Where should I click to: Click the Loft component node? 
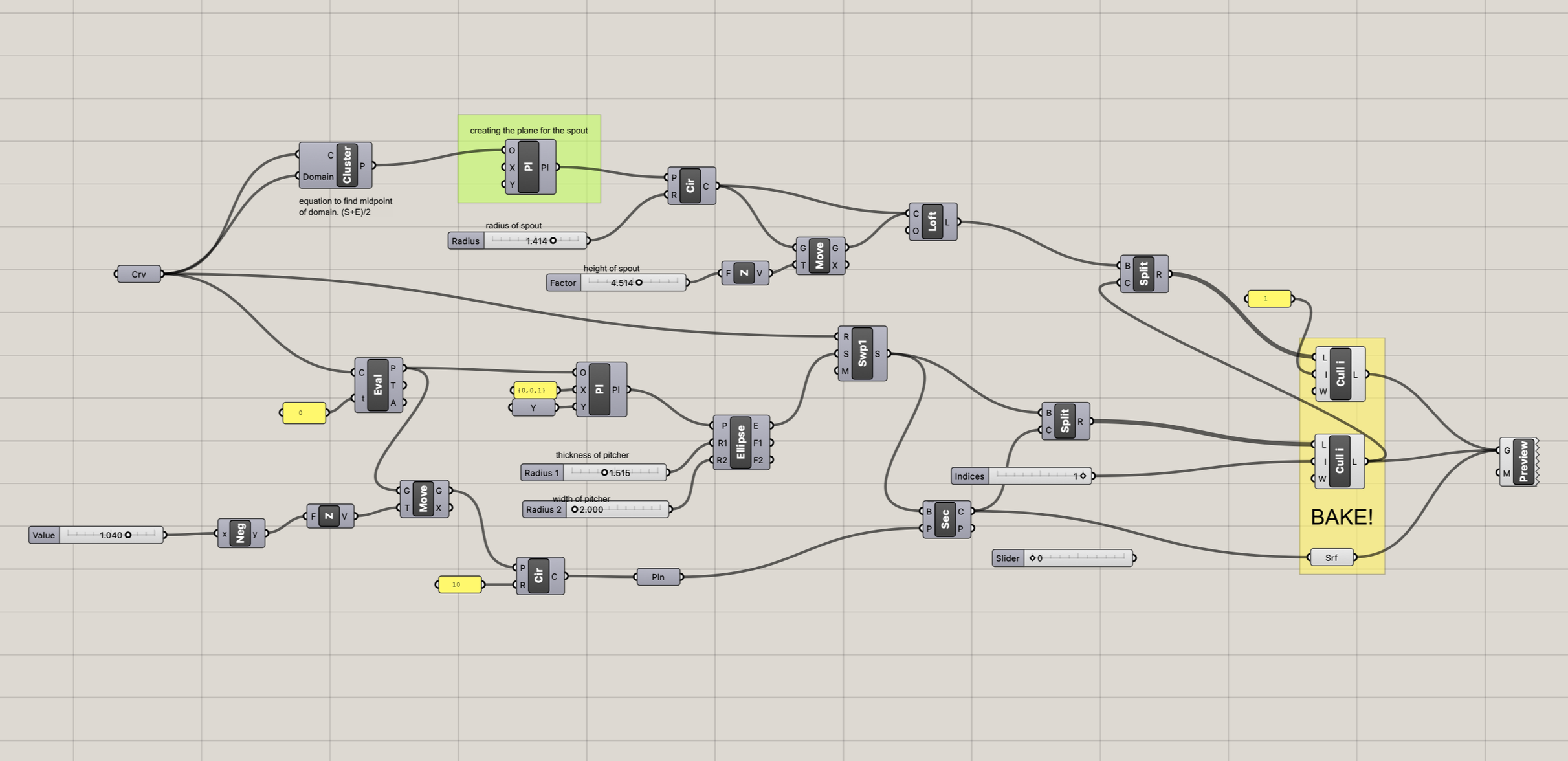coord(933,222)
